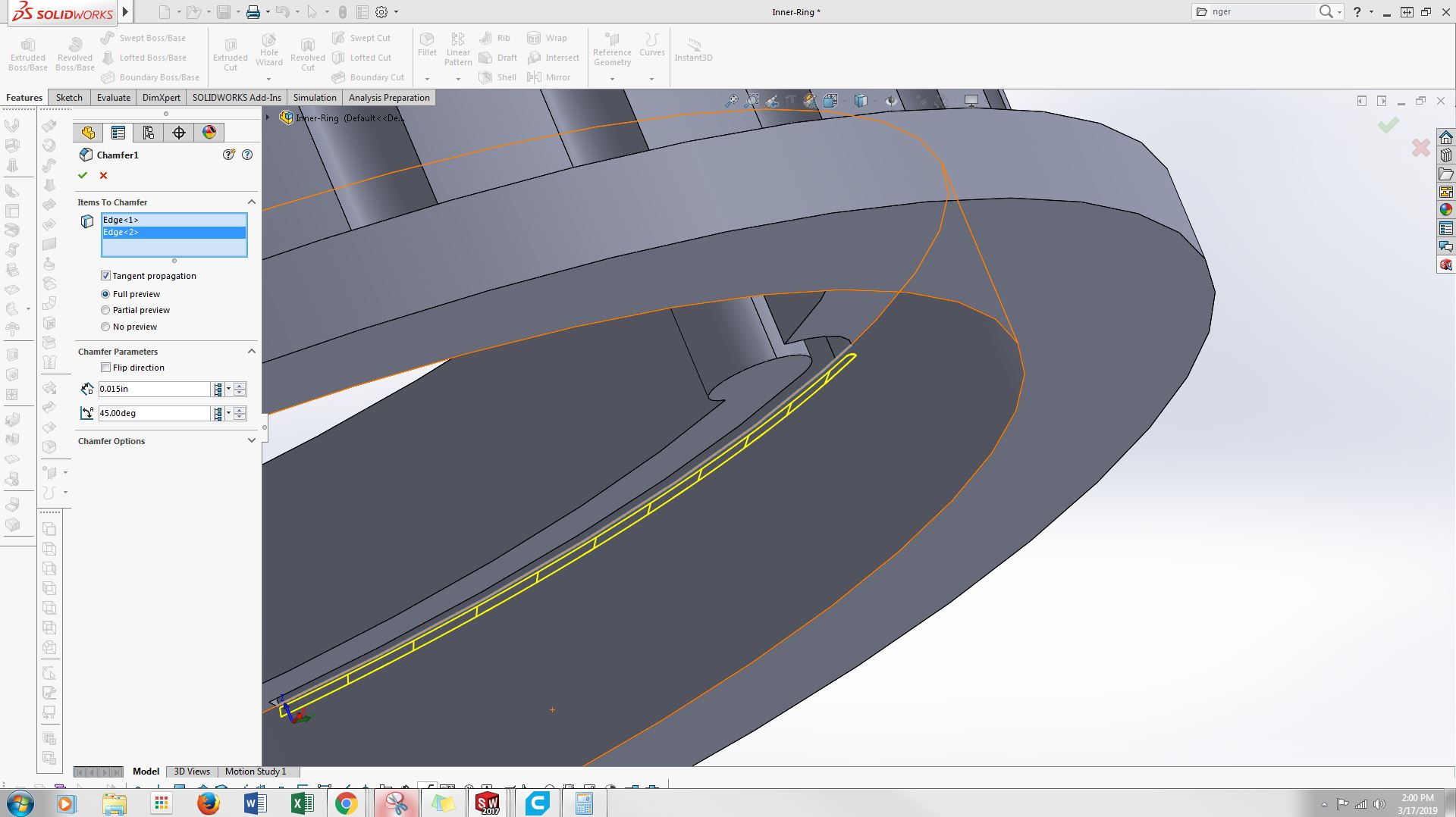1456x817 pixels.
Task: Open the View Orientation cube icon
Action: point(830,101)
